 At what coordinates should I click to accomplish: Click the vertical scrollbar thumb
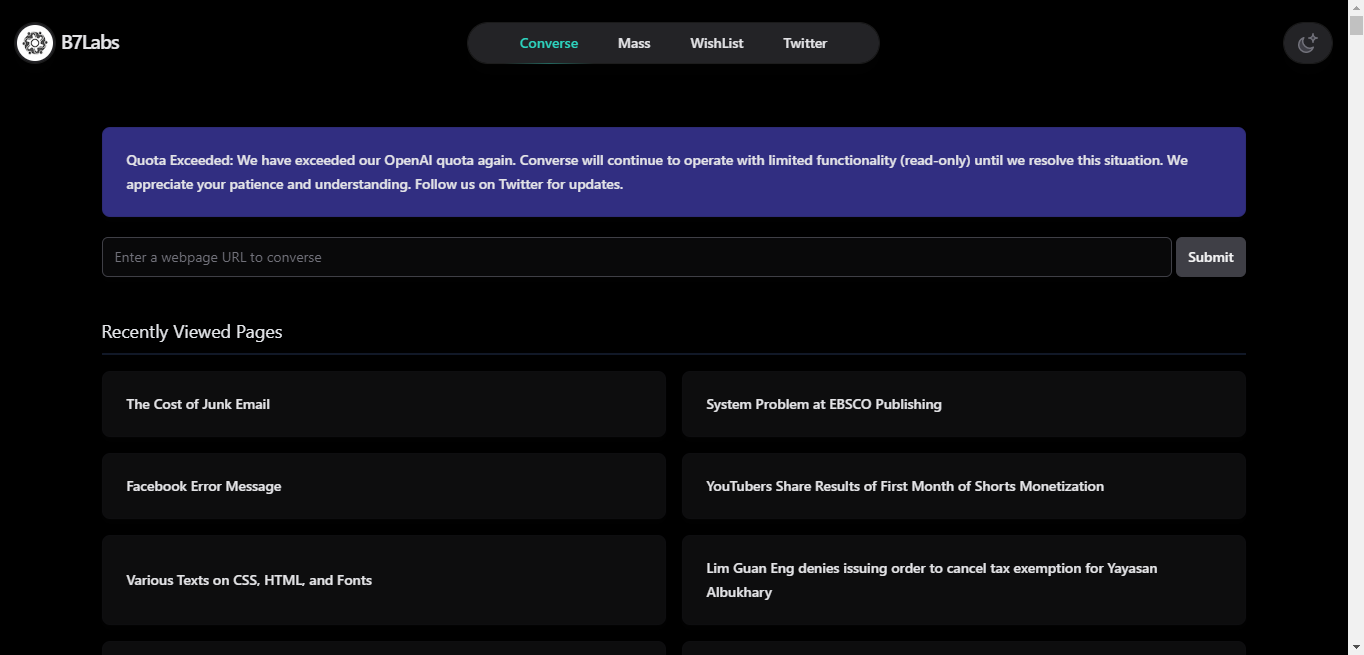pos(1356,26)
